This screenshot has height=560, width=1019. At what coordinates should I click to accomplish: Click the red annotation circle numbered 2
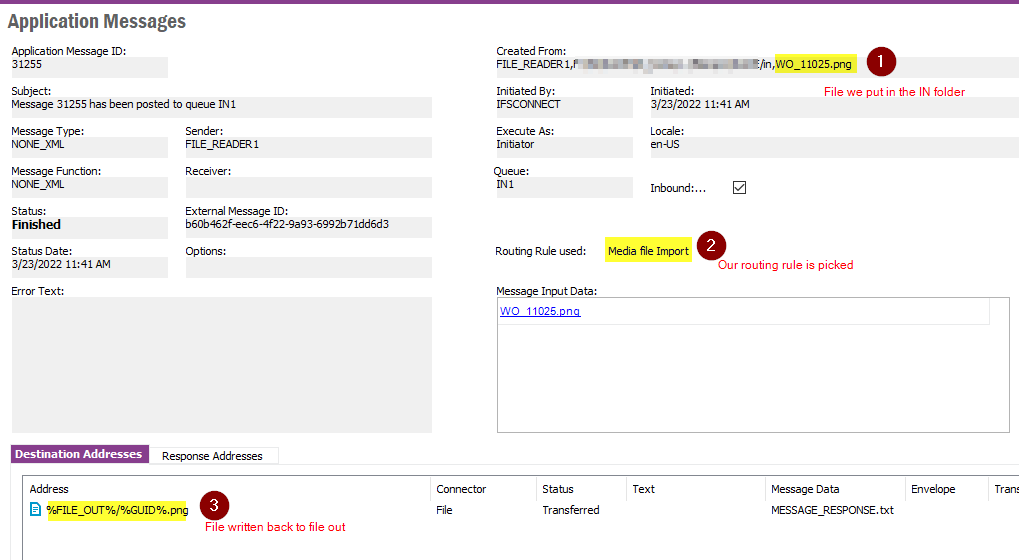(711, 246)
